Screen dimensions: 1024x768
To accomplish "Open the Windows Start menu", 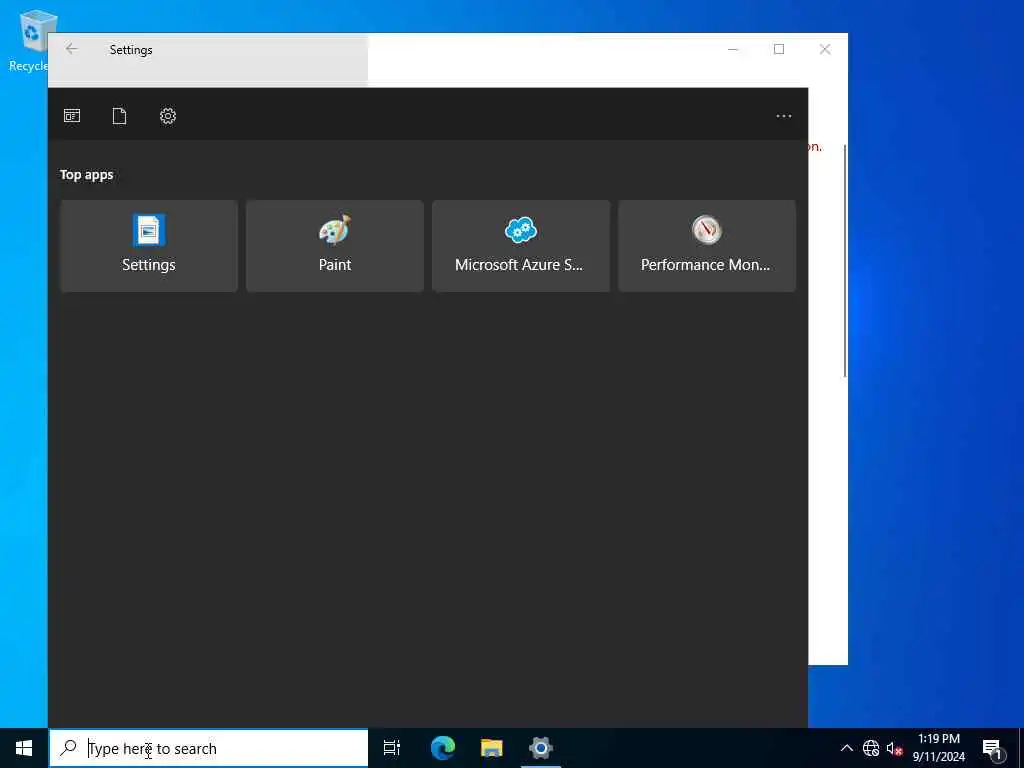I will (x=24, y=748).
